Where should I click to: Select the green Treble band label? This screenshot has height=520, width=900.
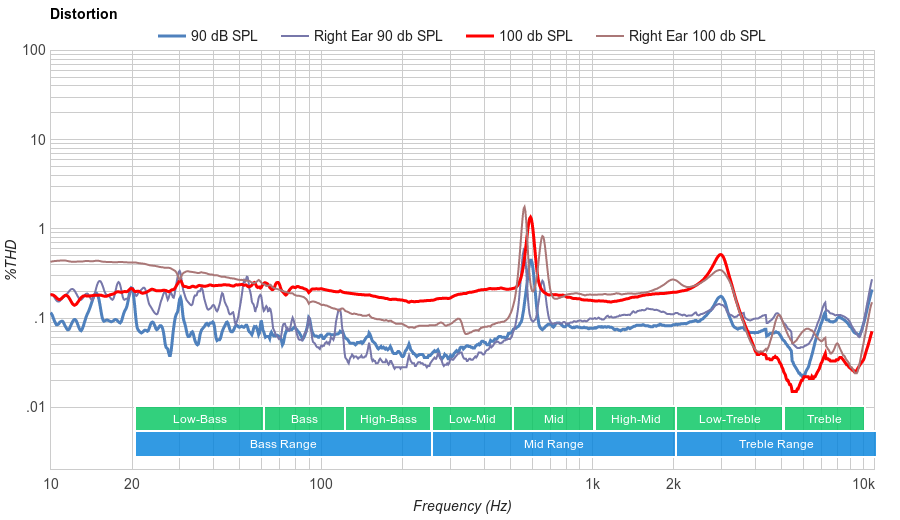tap(824, 419)
